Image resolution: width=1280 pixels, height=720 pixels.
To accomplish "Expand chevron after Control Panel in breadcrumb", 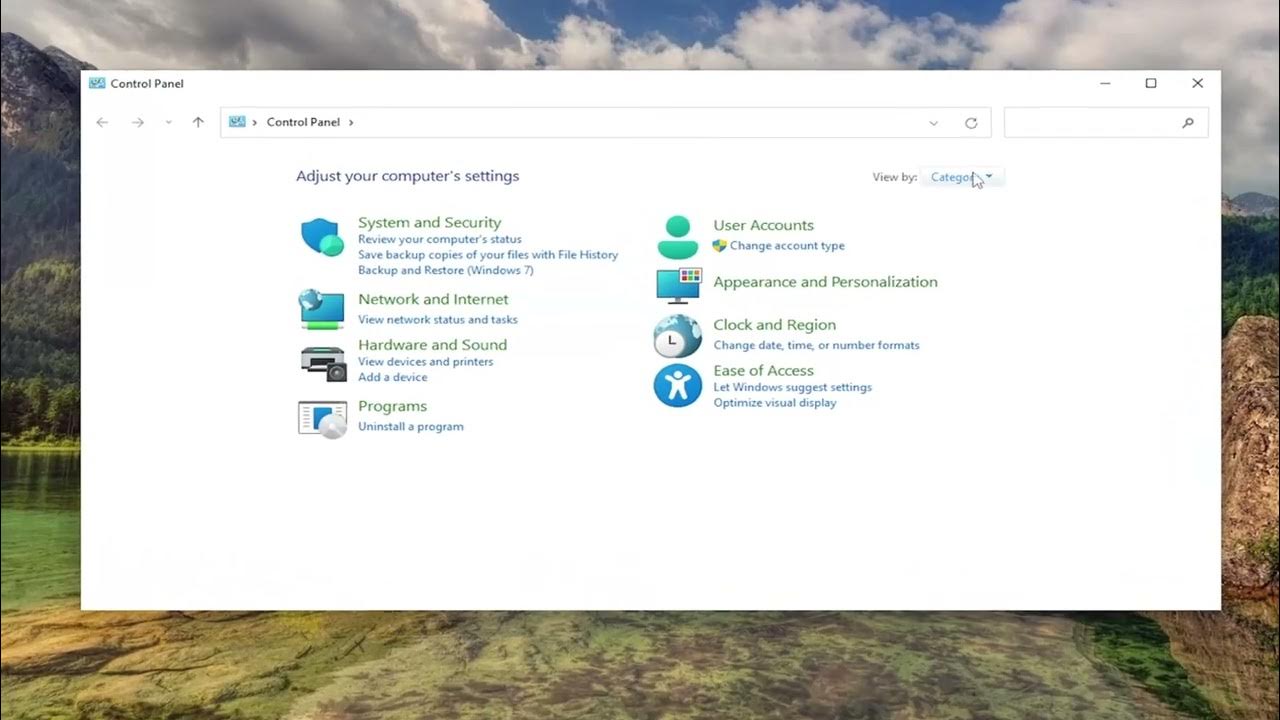I will pyautogui.click(x=351, y=122).
